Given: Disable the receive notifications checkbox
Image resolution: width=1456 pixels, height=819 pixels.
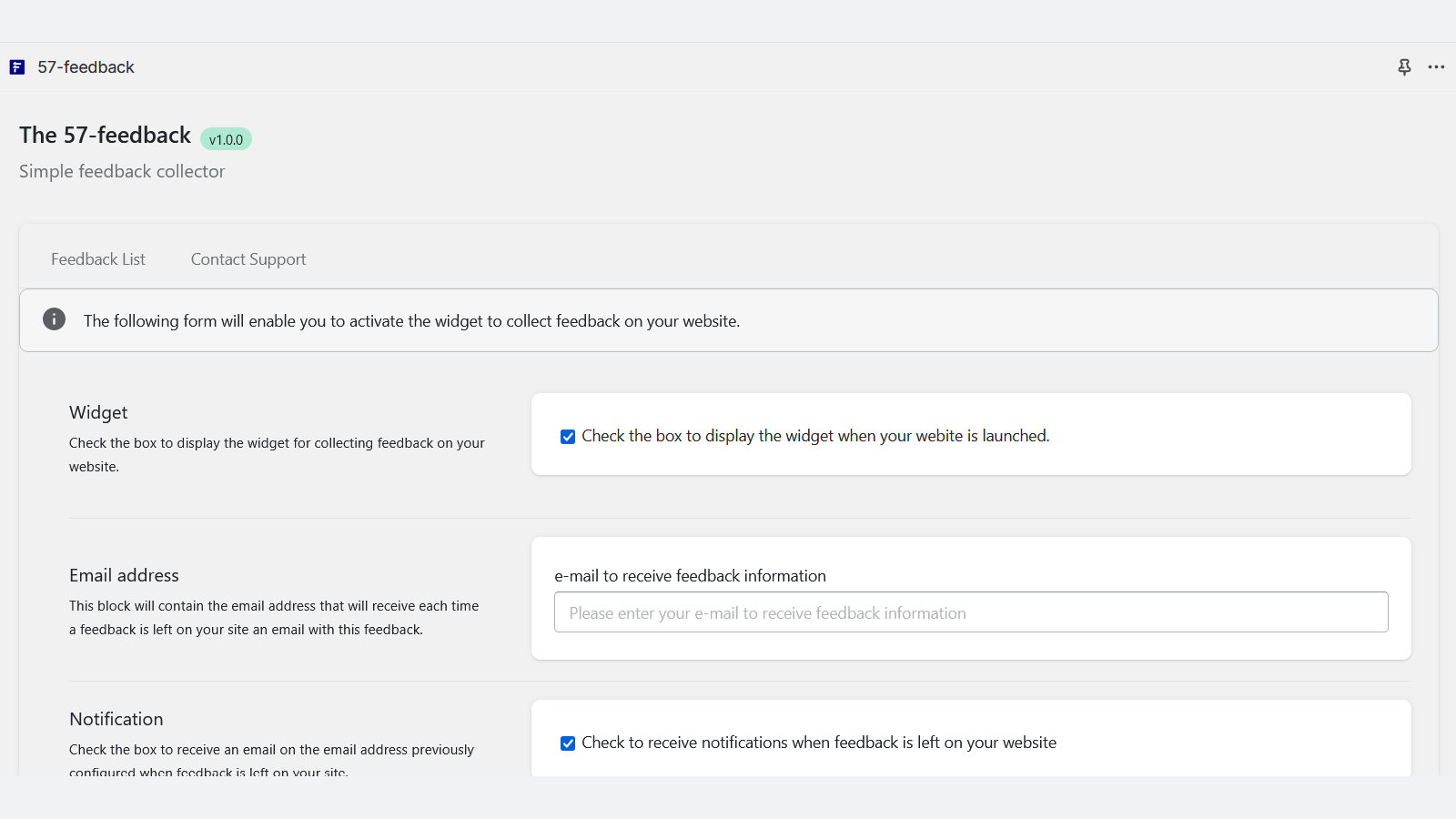Looking at the screenshot, I should (568, 743).
